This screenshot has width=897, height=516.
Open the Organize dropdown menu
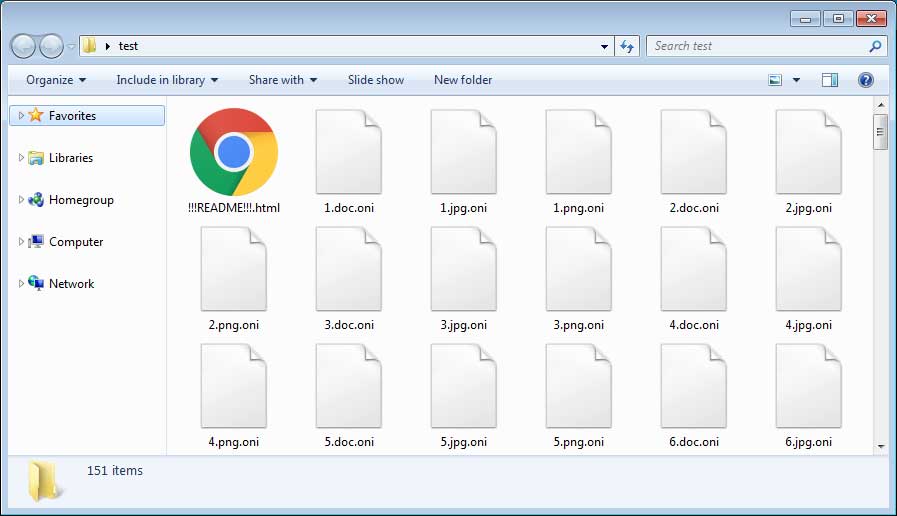point(56,80)
